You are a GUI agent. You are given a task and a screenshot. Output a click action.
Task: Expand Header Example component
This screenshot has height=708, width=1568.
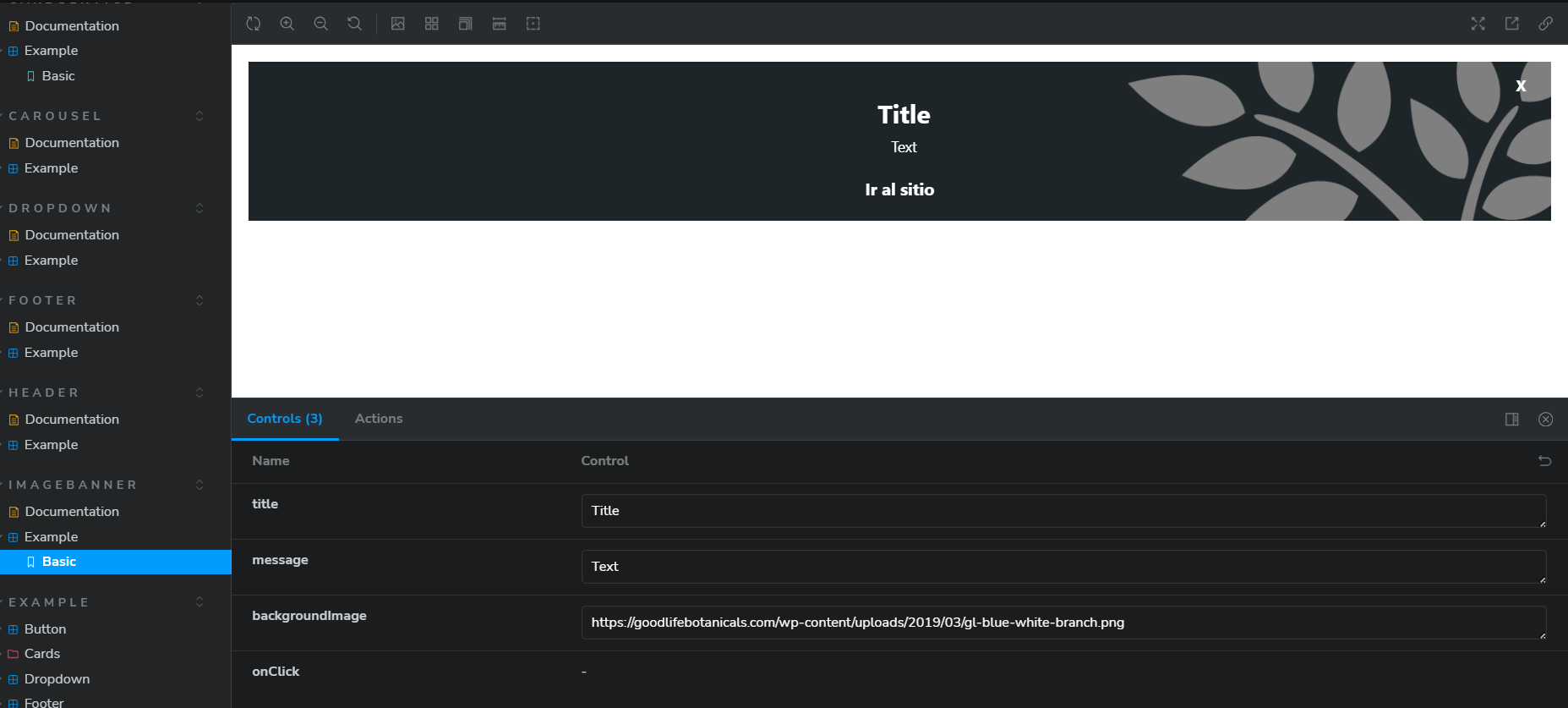(x=51, y=445)
